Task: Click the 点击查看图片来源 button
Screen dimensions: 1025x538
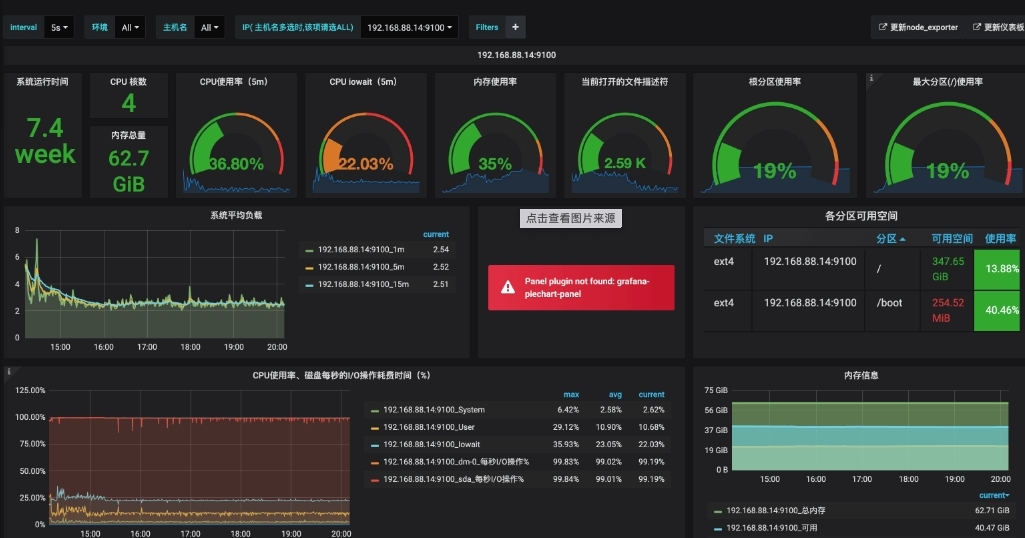Action: 570,218
